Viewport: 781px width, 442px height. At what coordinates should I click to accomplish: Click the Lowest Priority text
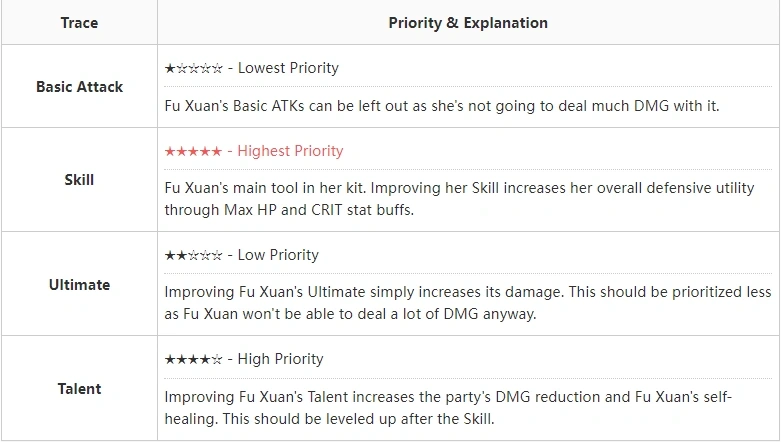click(288, 68)
